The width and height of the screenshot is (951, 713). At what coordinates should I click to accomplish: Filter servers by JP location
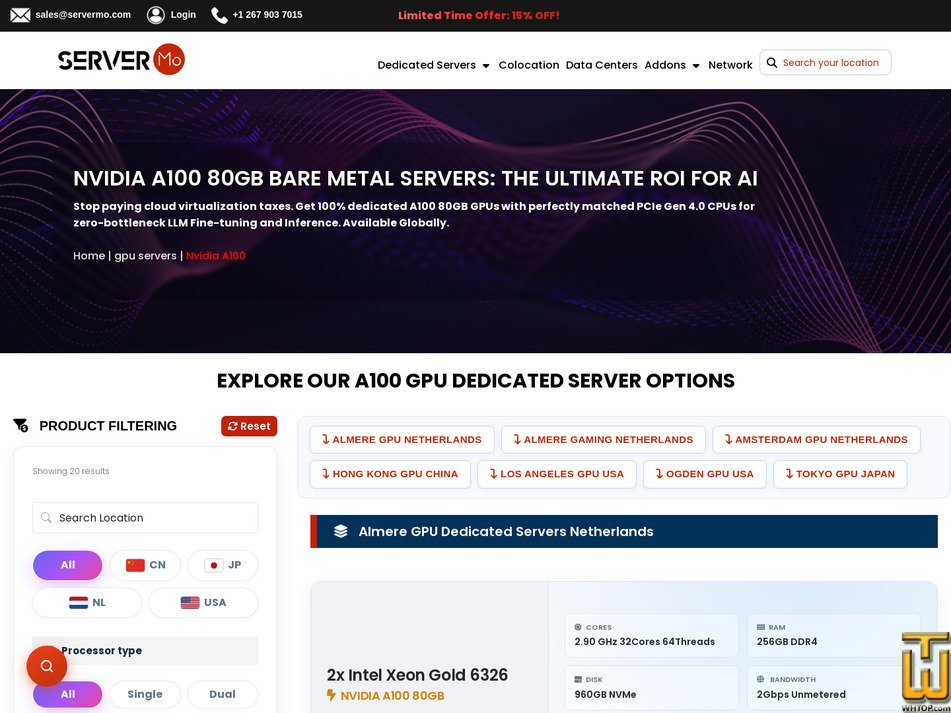(223, 565)
